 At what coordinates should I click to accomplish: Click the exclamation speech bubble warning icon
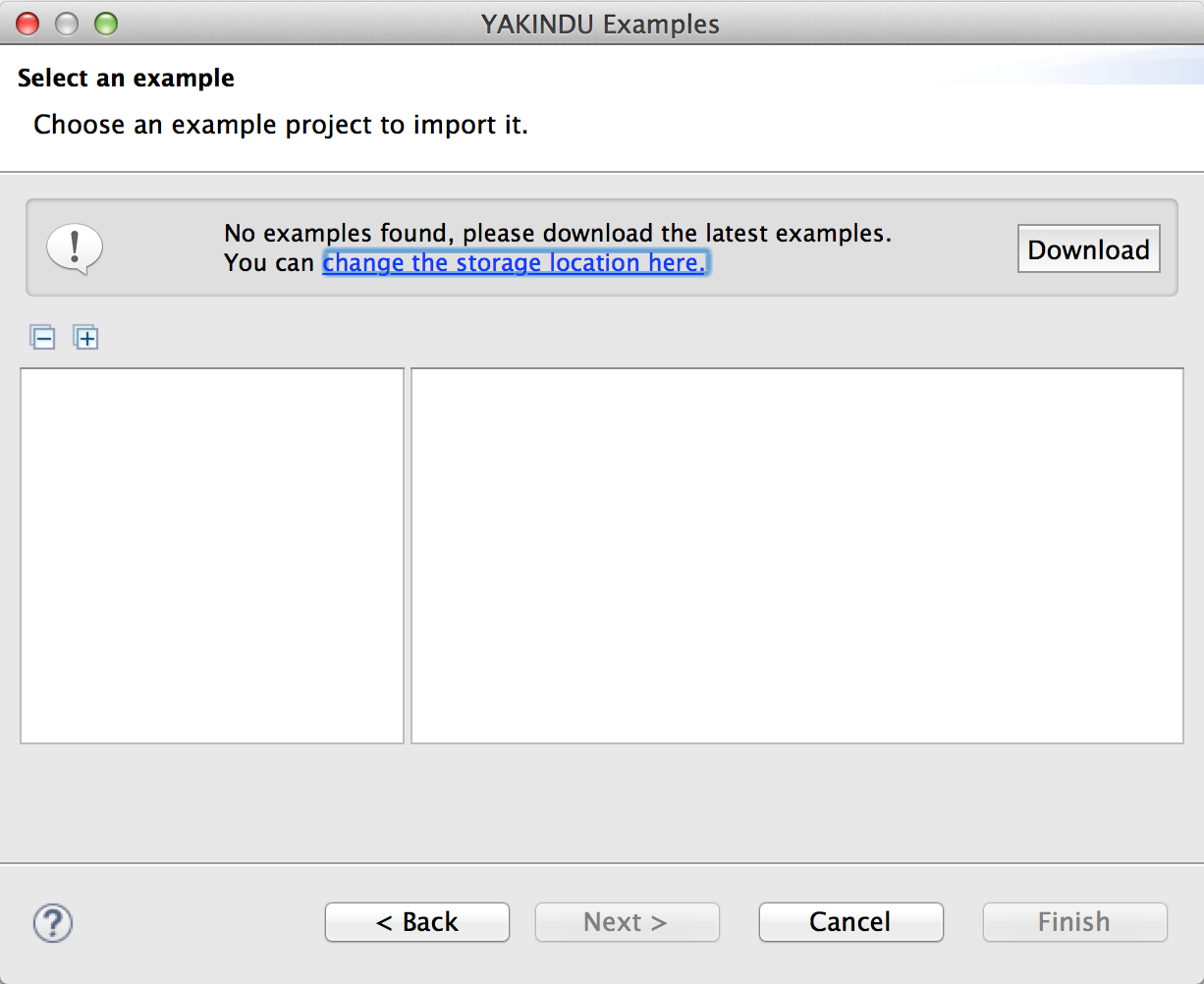pos(74,247)
